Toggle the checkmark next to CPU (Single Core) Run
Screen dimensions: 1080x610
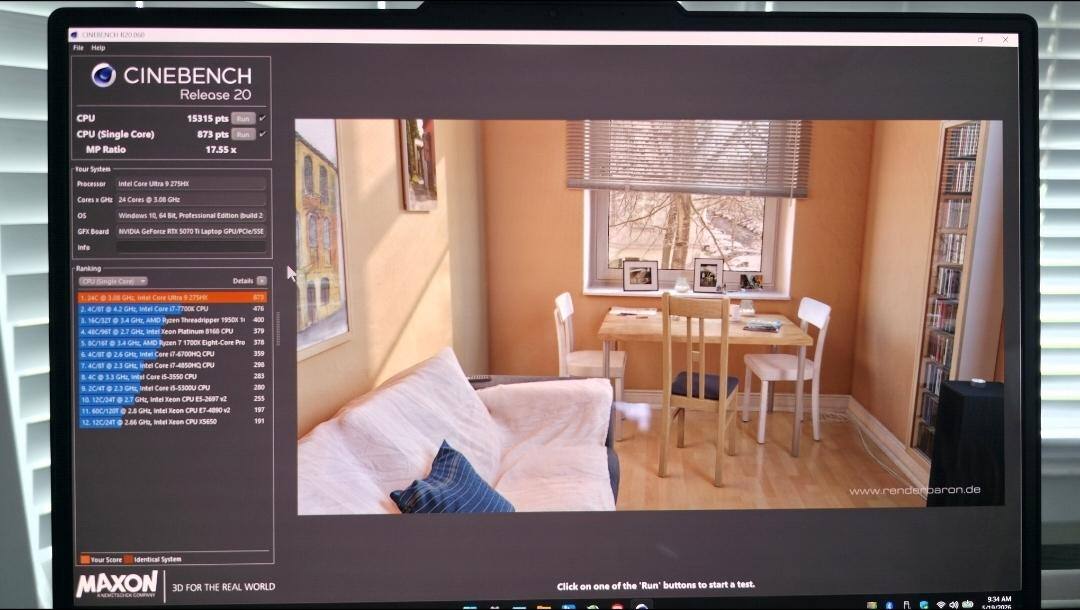point(262,134)
